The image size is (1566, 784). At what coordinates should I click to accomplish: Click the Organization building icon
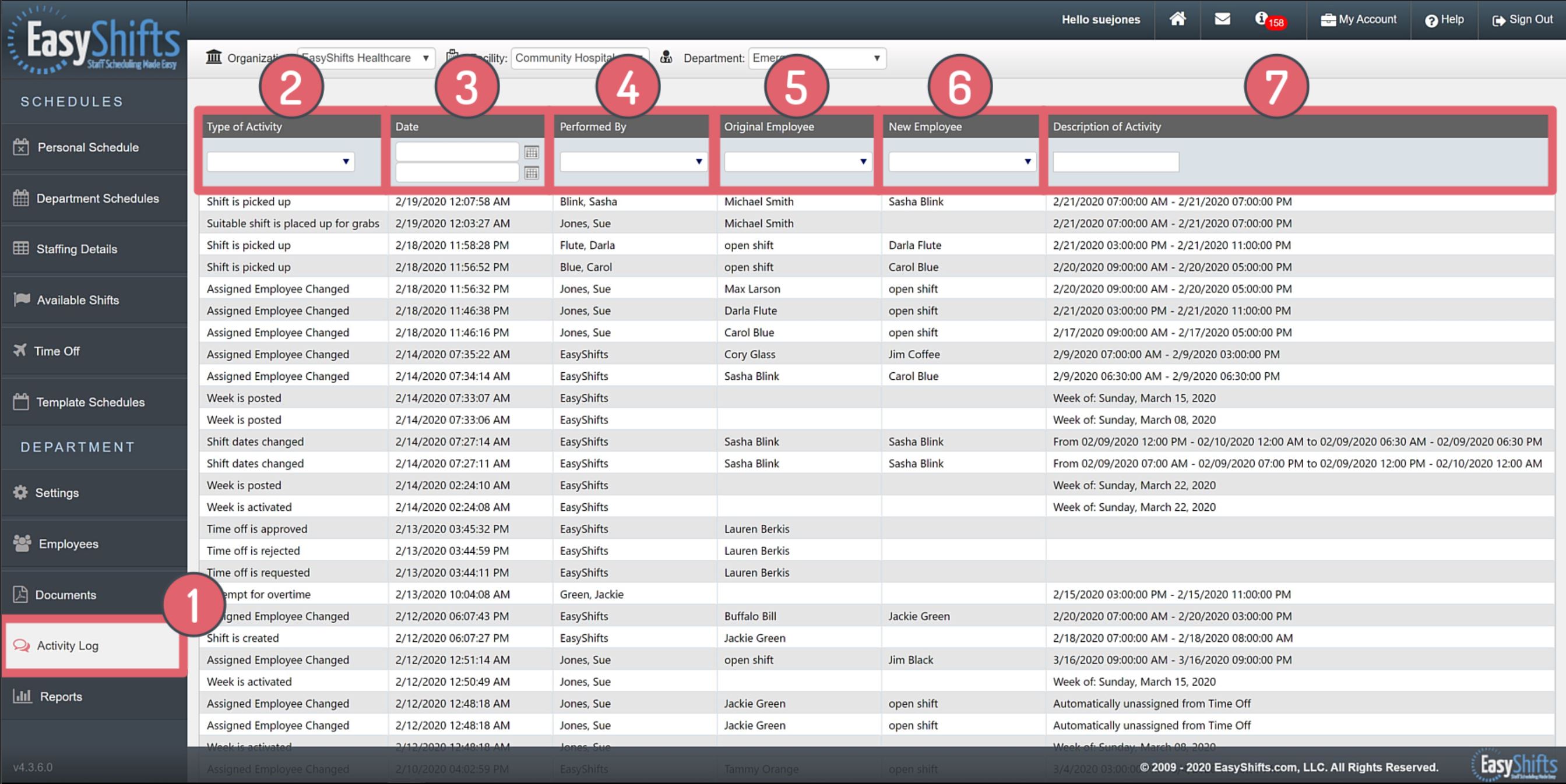tap(213, 58)
